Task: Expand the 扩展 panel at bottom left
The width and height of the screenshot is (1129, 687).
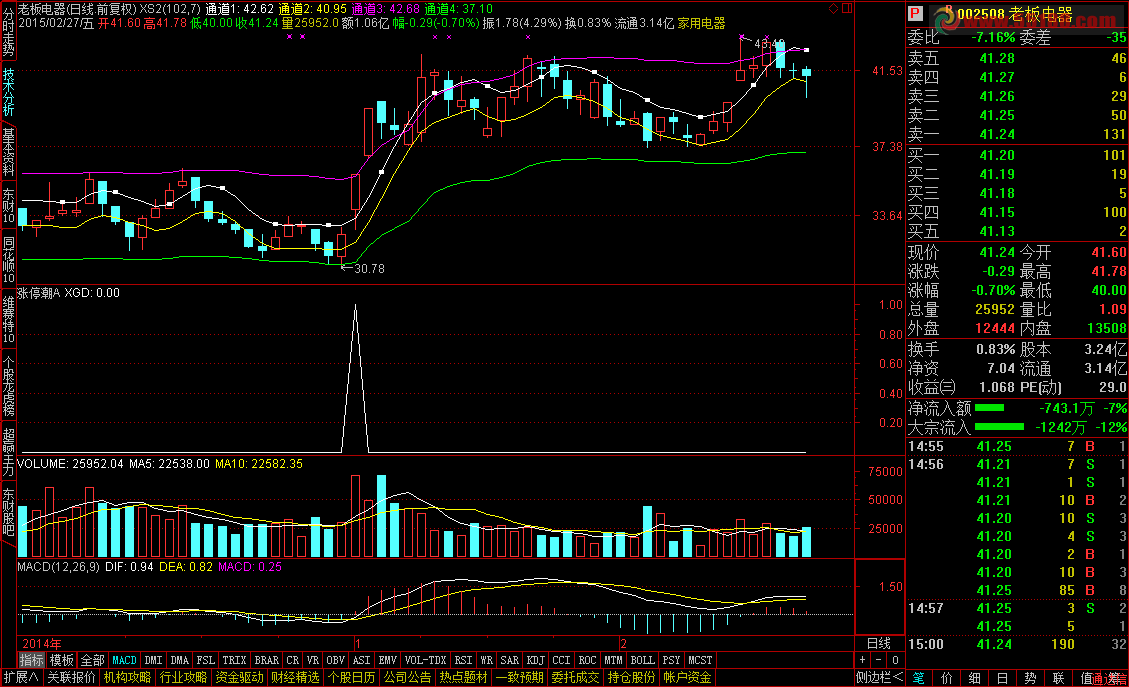Action: coord(22,678)
